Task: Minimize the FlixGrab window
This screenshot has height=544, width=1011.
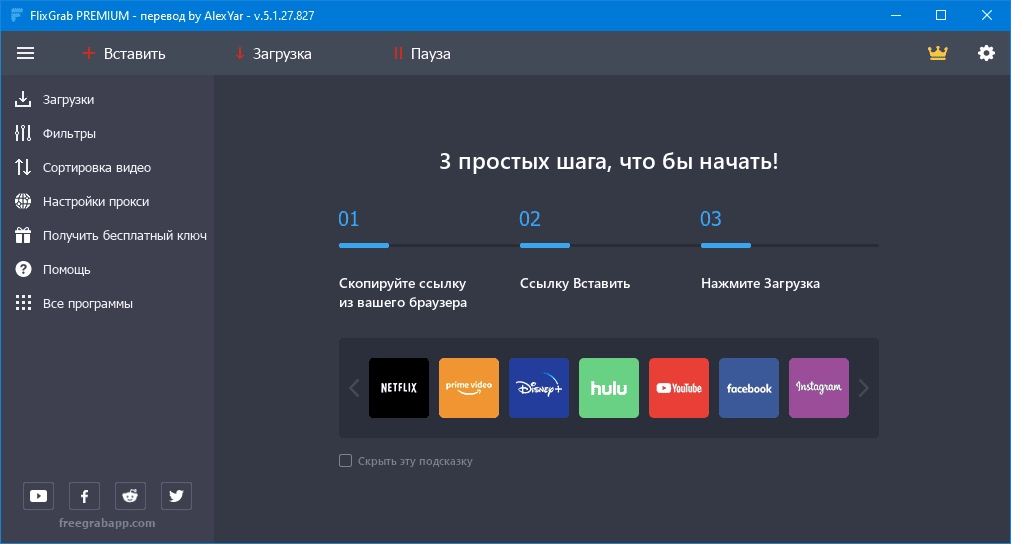Action: point(896,15)
